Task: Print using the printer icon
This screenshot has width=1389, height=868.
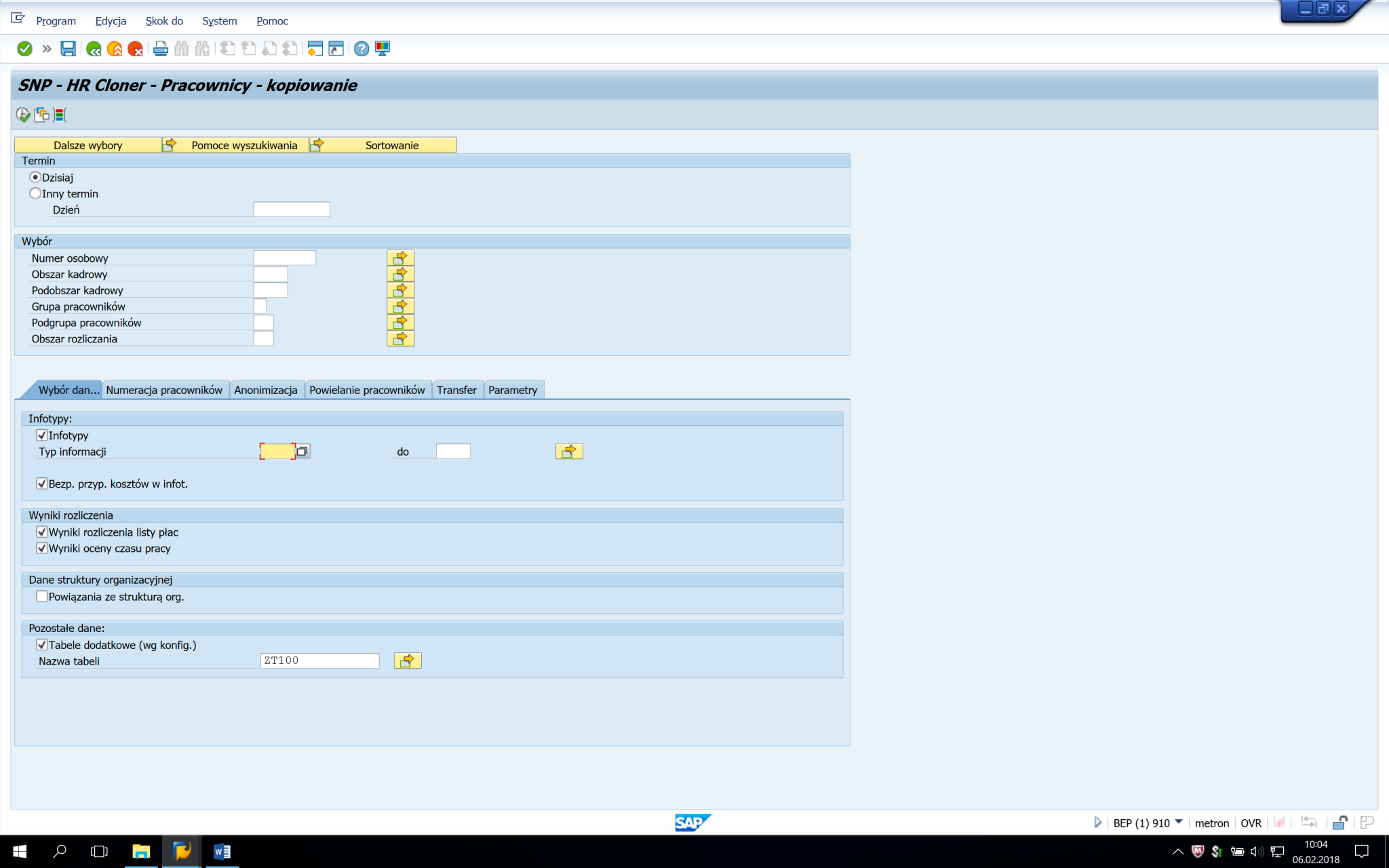Action: pyautogui.click(x=161, y=49)
